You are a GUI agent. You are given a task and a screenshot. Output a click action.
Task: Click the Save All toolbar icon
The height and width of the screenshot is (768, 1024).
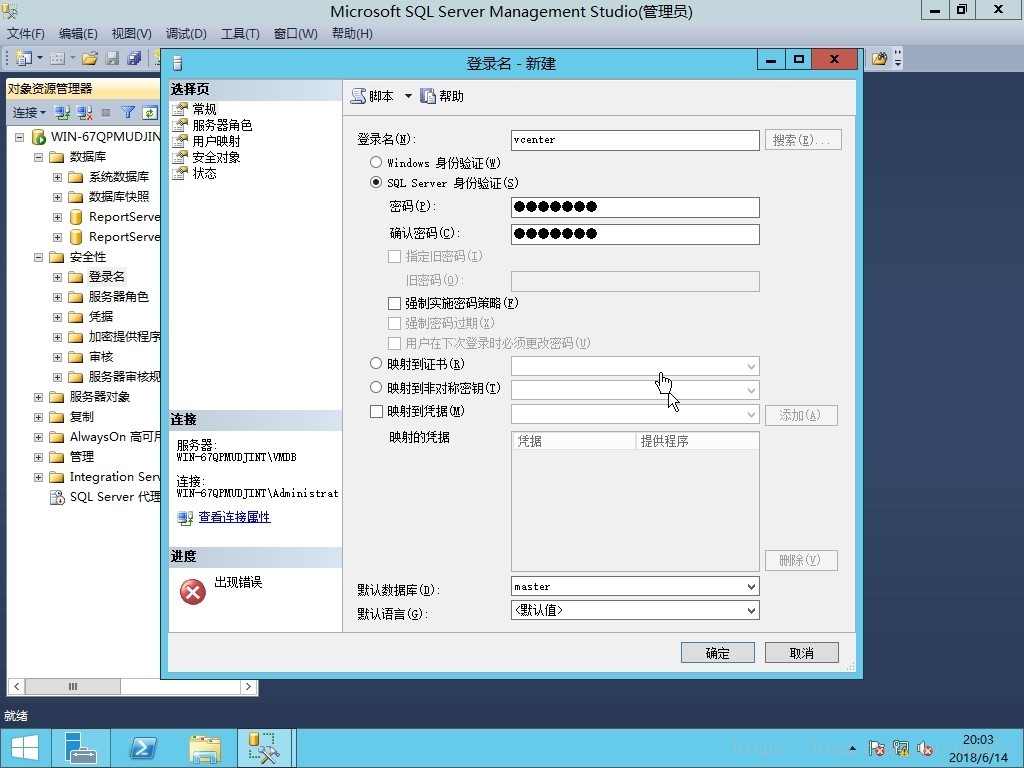[134, 58]
